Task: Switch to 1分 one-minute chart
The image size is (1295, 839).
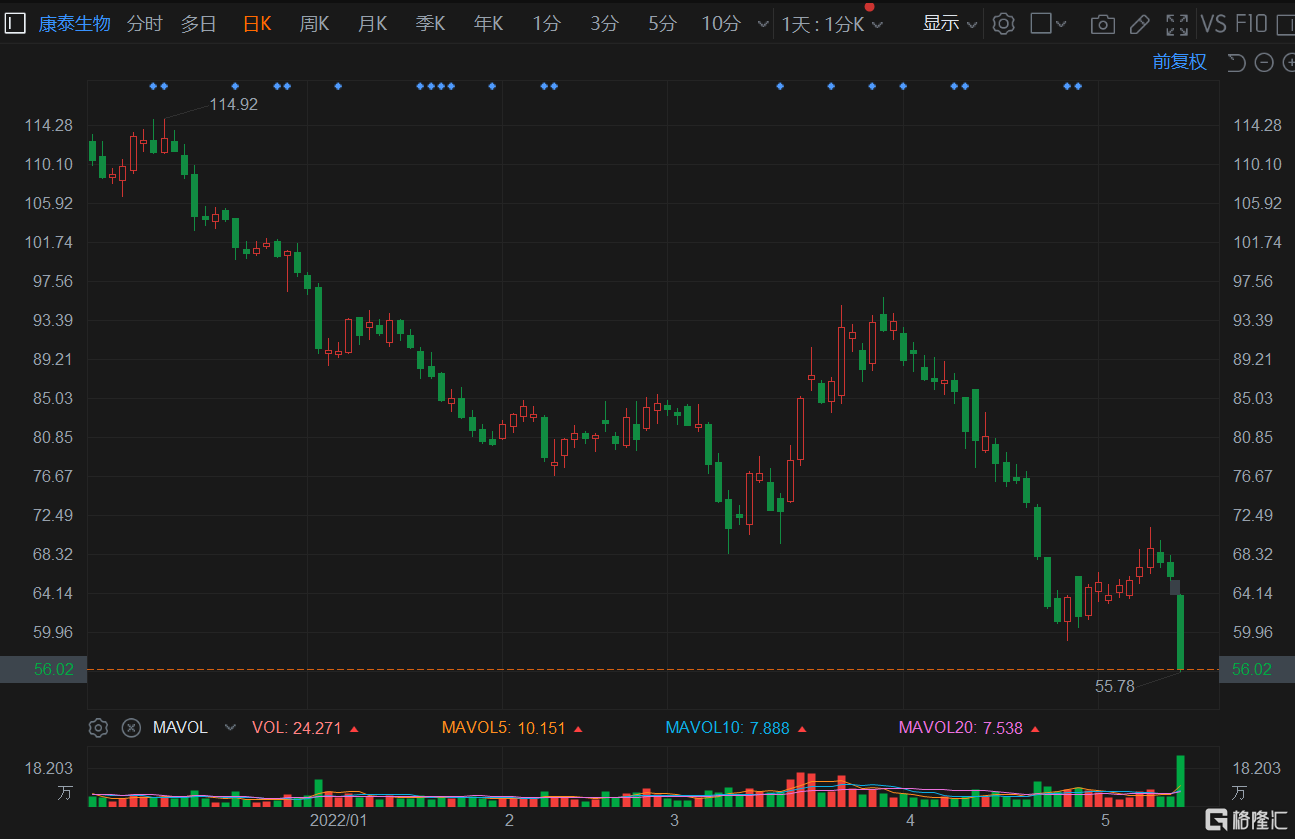Action: click(x=546, y=23)
